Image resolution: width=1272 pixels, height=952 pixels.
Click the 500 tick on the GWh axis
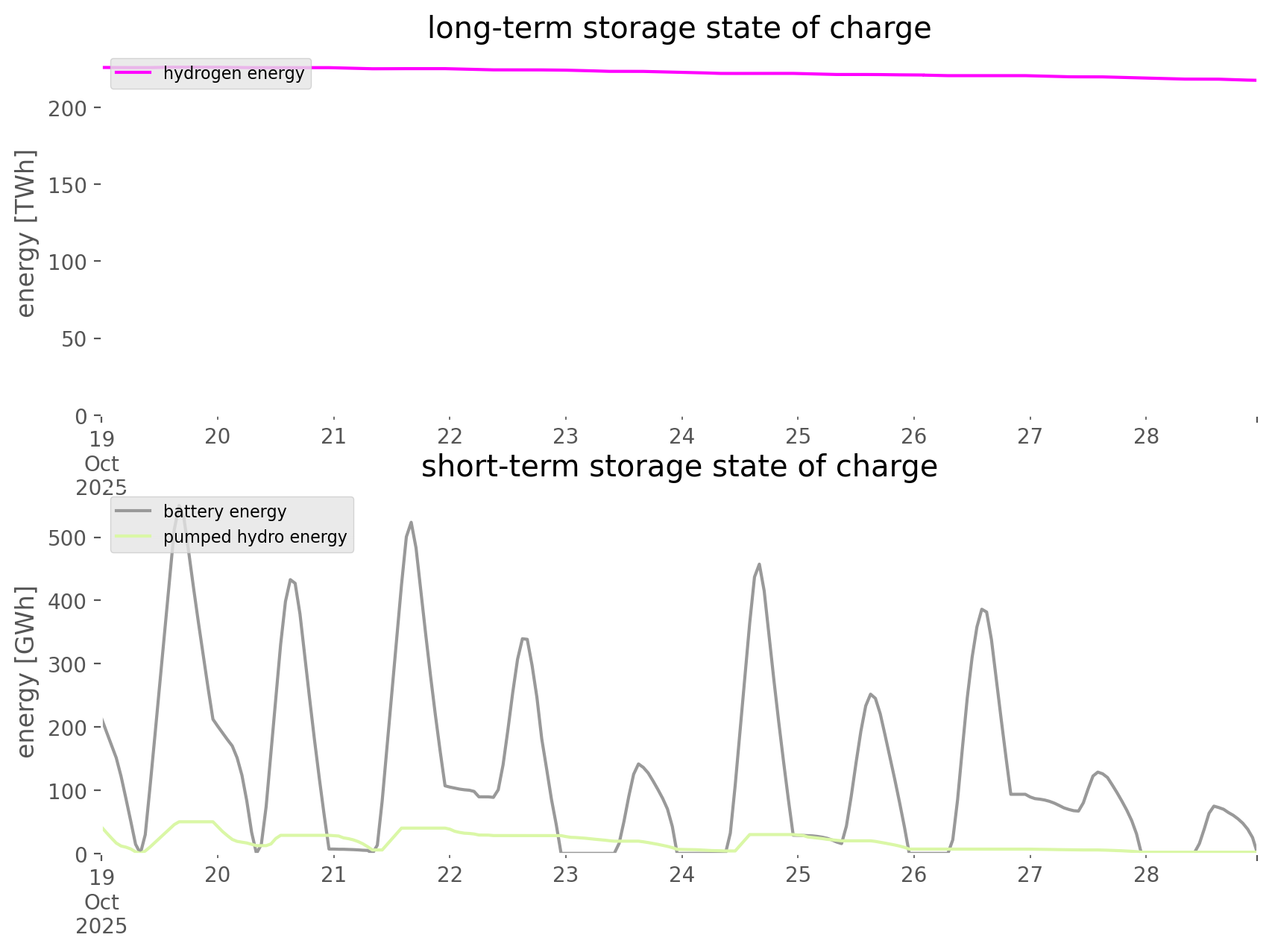[x=67, y=538]
